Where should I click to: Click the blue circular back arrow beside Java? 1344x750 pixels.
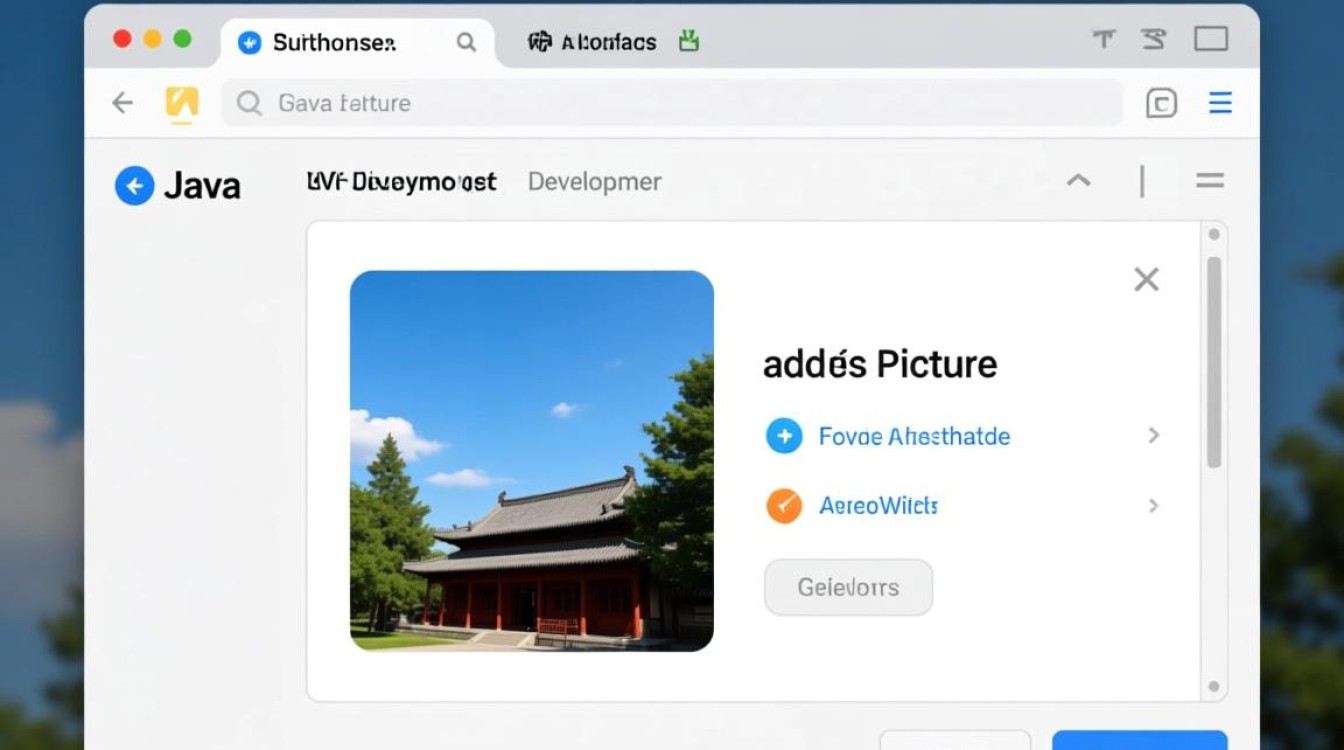[x=134, y=185]
